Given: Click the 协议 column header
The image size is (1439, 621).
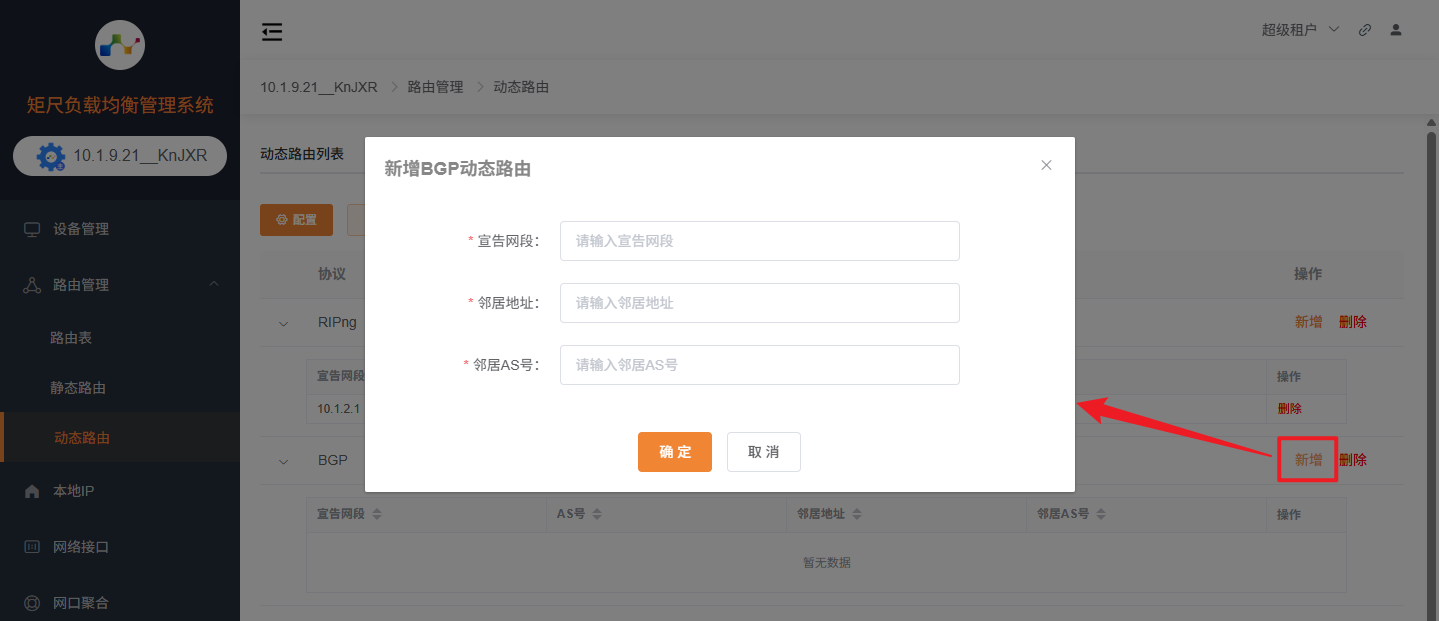Looking at the screenshot, I should pyautogui.click(x=332, y=274).
